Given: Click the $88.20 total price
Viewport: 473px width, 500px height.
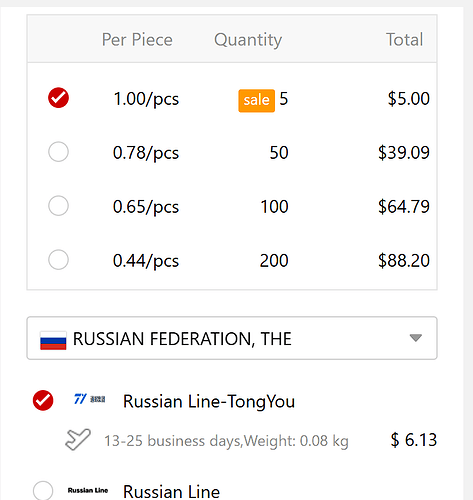Looking at the screenshot, I should [404, 260].
